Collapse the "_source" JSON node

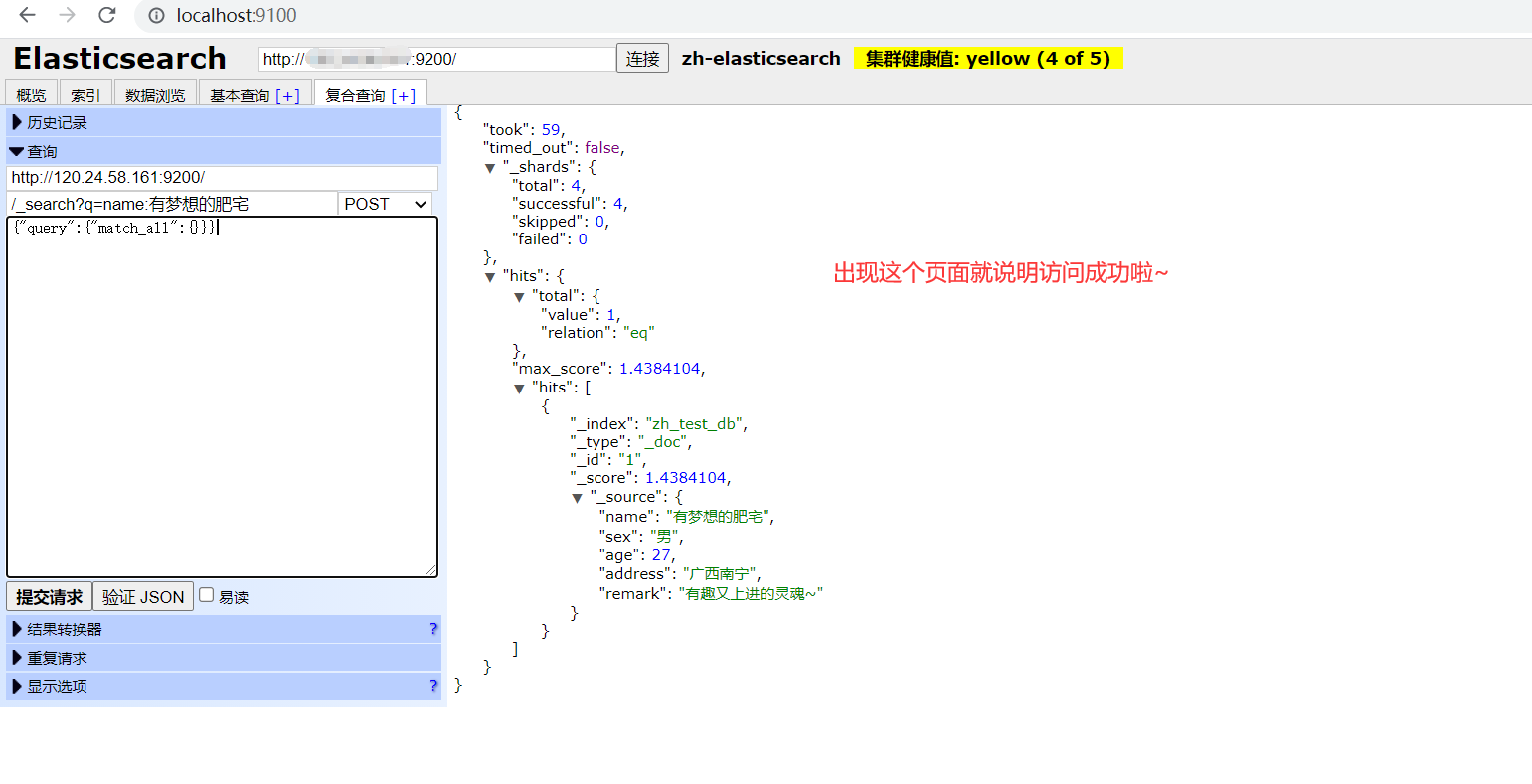pos(577,498)
